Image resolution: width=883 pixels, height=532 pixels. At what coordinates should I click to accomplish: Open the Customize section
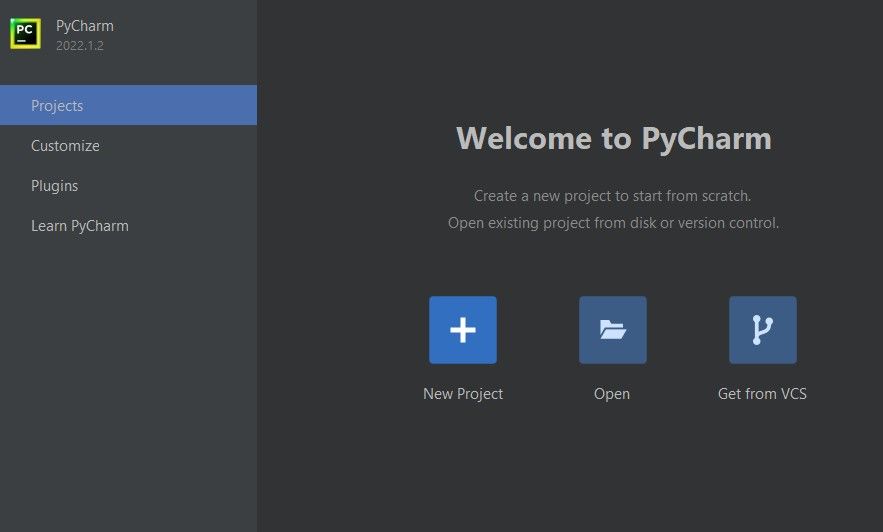tap(65, 146)
